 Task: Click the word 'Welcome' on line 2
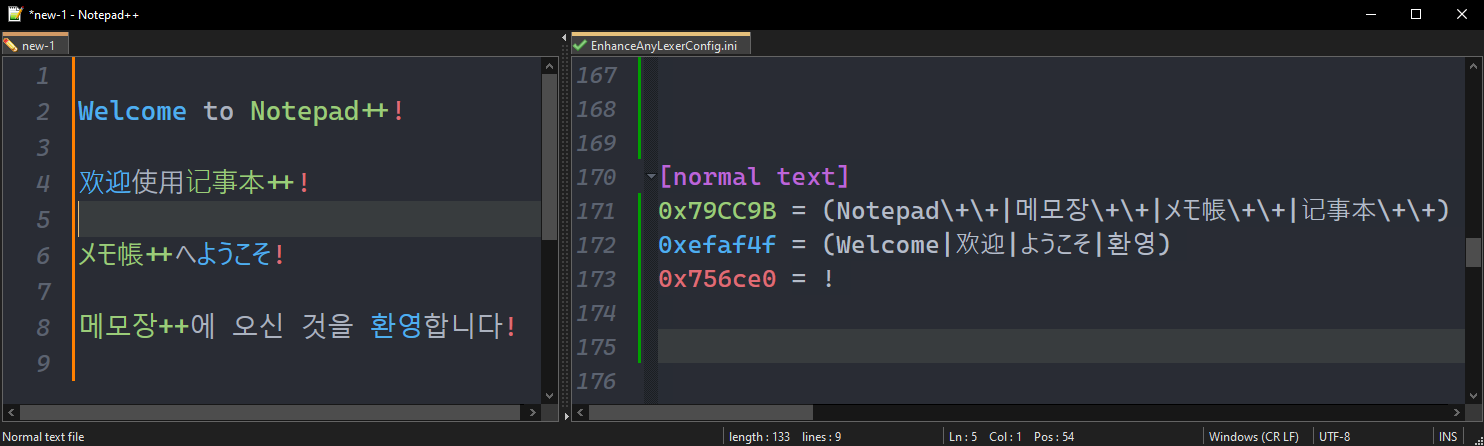(132, 111)
